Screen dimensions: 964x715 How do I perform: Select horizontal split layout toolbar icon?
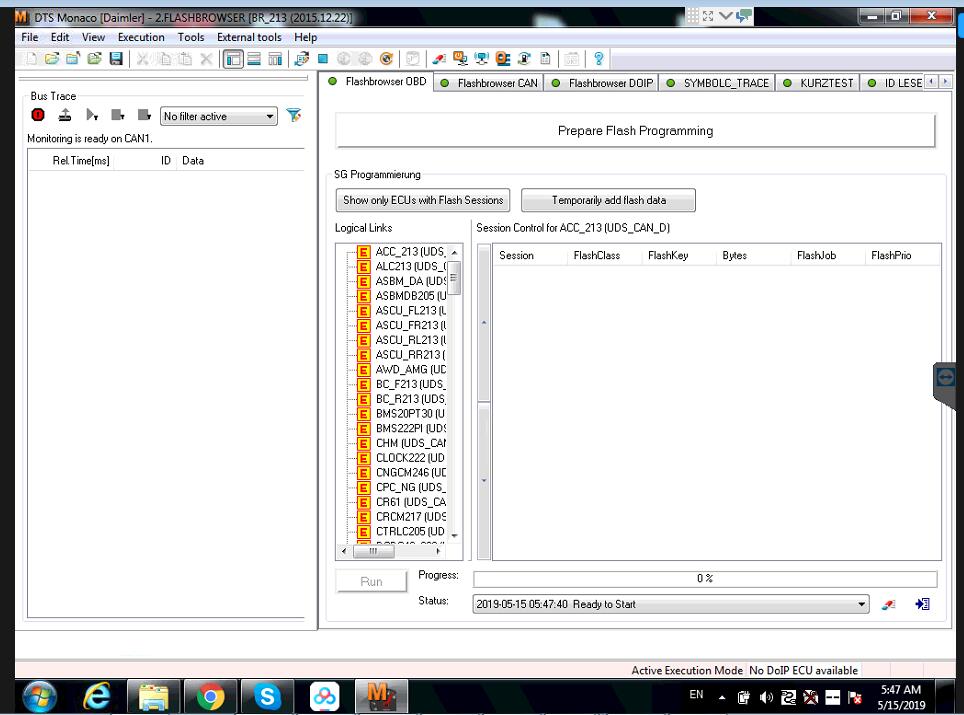tap(254, 59)
